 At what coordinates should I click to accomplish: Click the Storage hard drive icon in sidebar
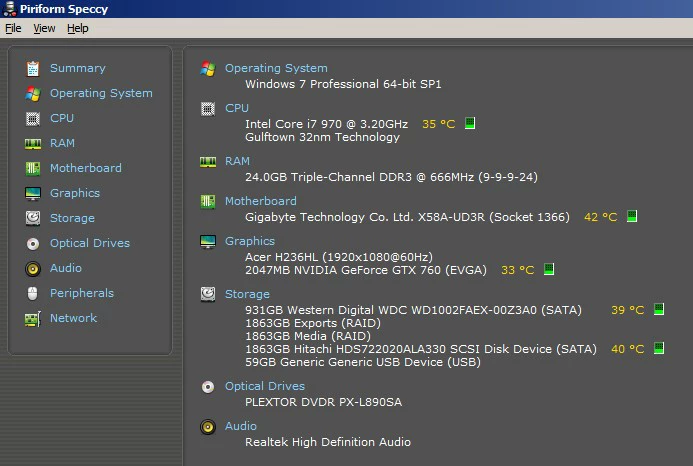pos(33,218)
